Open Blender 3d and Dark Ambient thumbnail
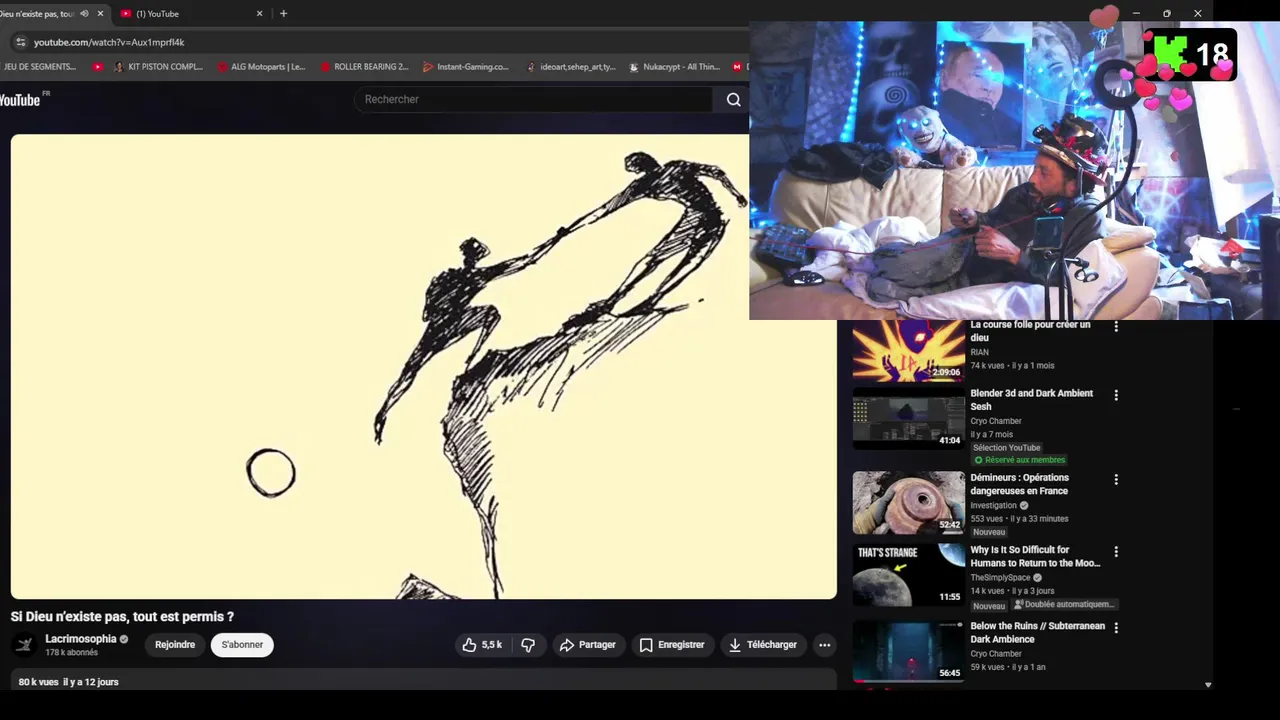Screen dimensions: 1280x720 click(x=908, y=419)
